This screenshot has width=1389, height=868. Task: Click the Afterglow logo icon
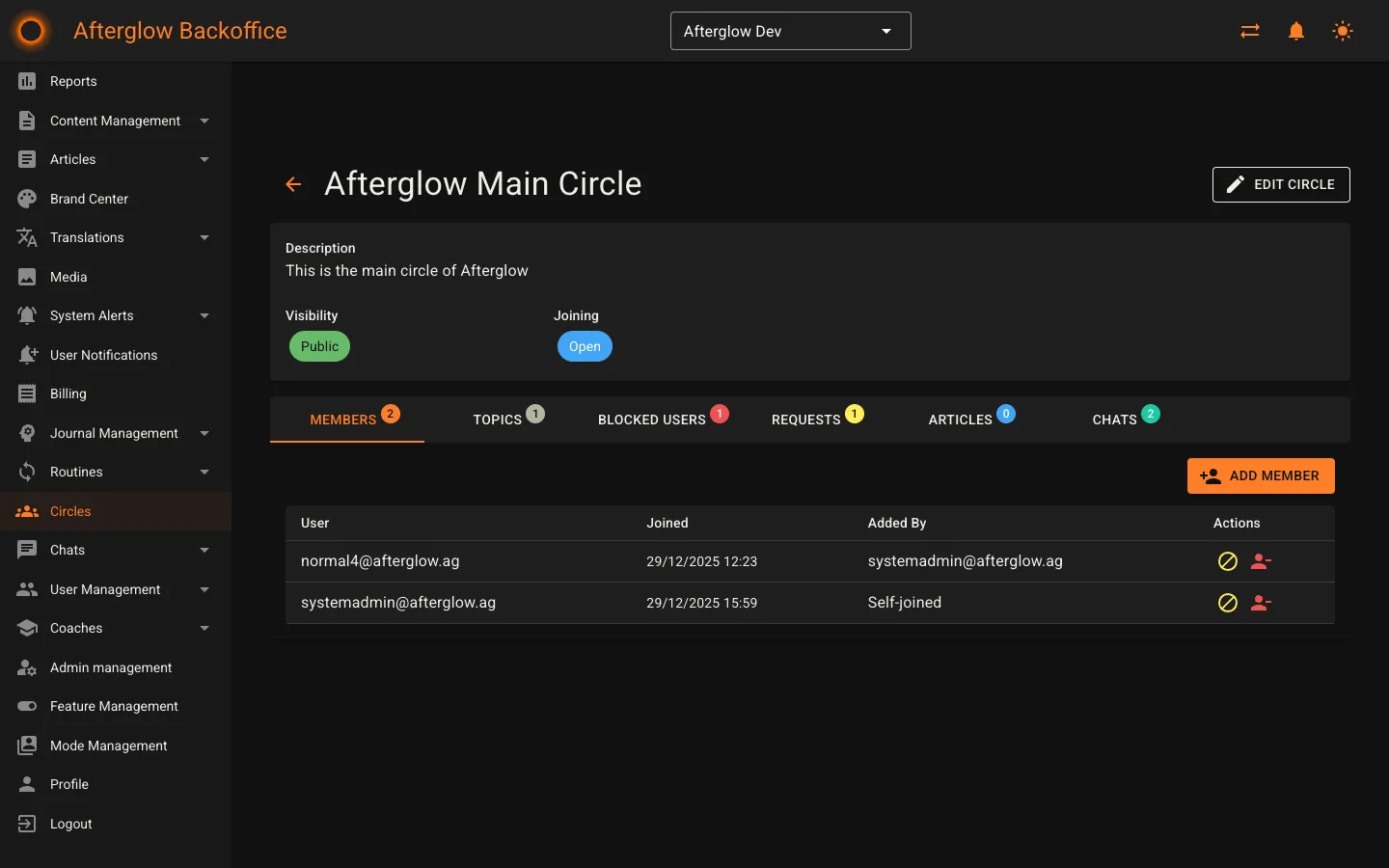click(x=30, y=31)
